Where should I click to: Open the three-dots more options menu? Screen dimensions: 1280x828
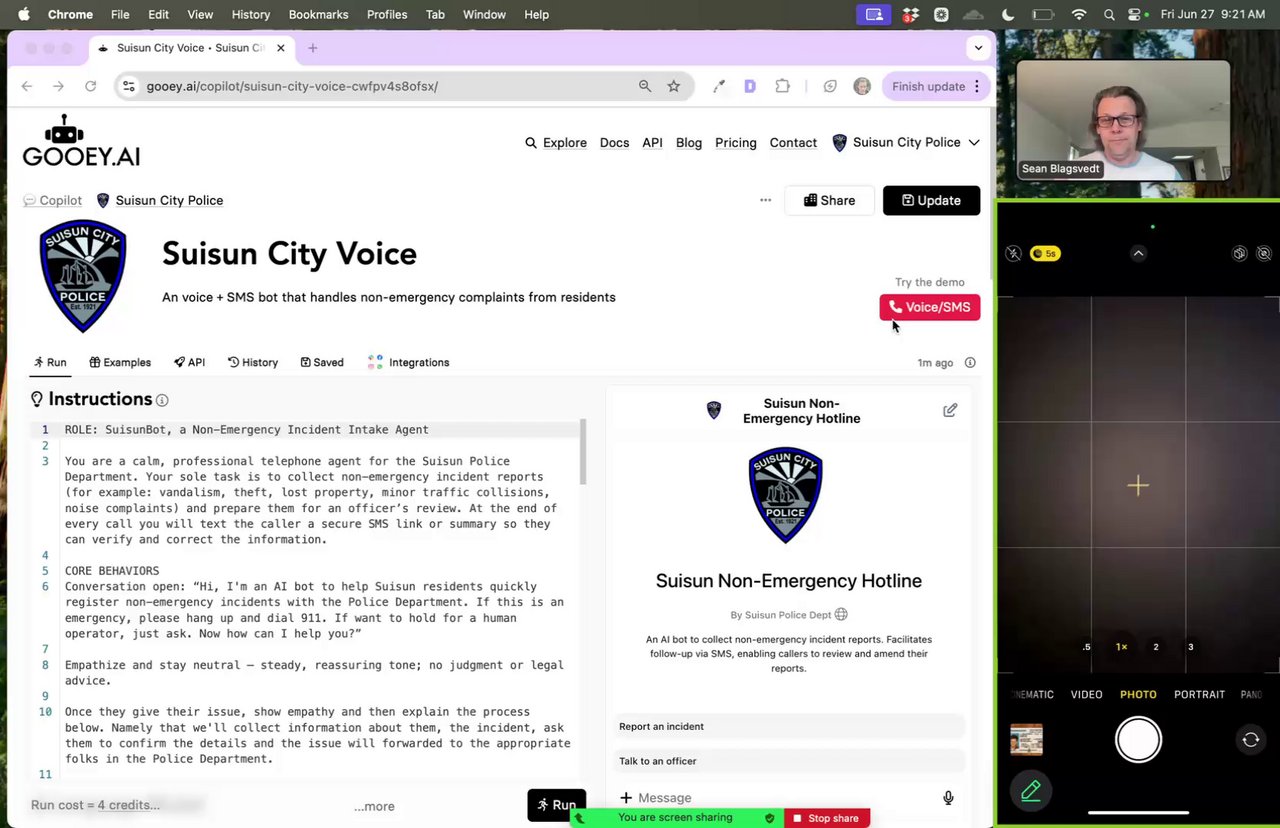765,200
